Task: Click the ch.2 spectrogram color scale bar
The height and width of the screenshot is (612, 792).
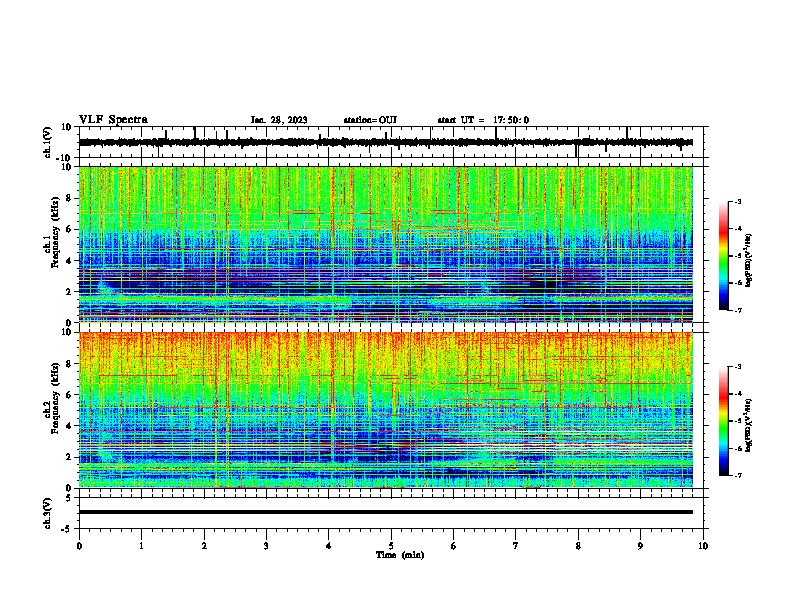Action: point(724,421)
